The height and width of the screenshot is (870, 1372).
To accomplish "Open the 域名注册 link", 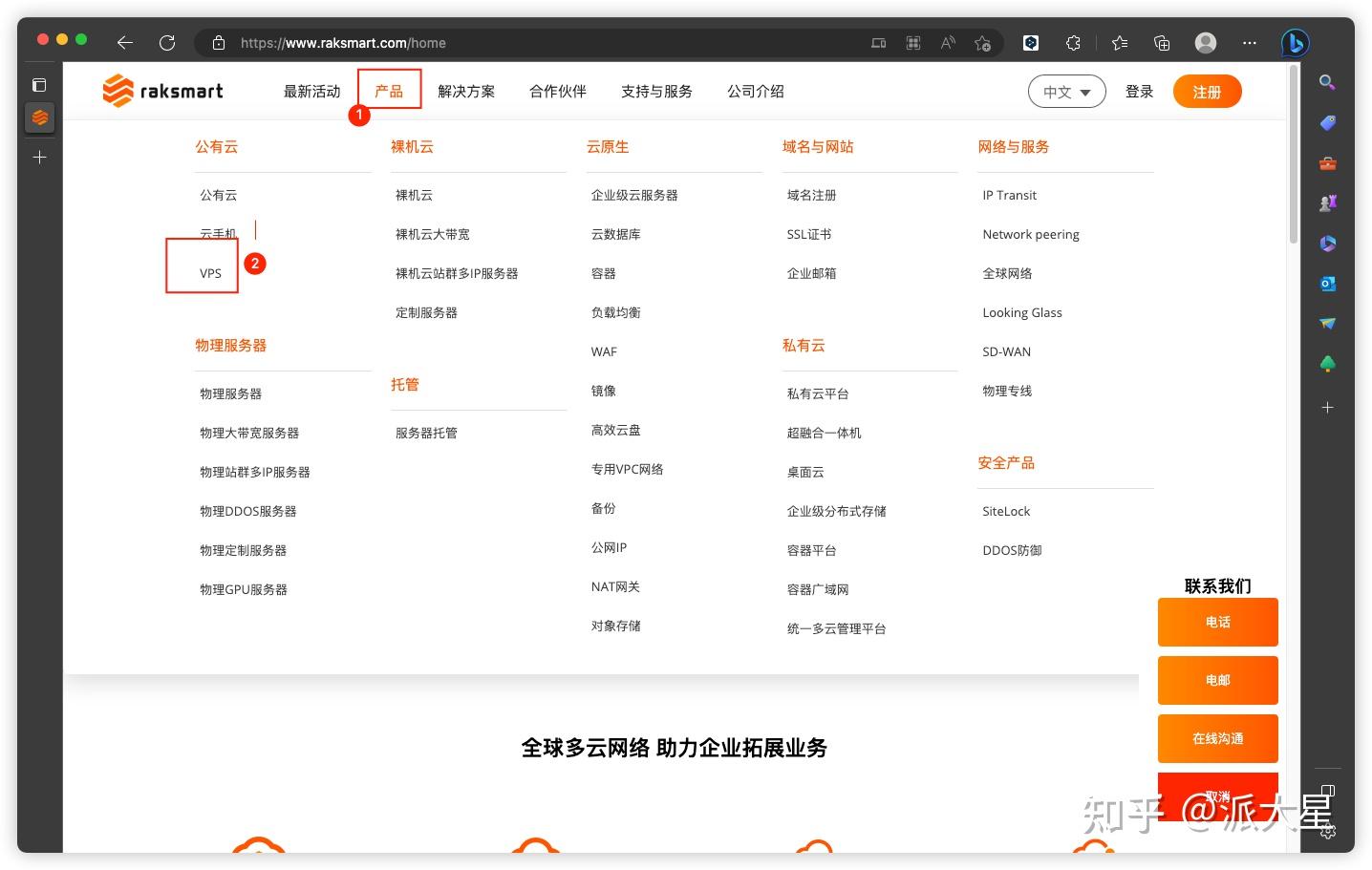I will (x=812, y=195).
